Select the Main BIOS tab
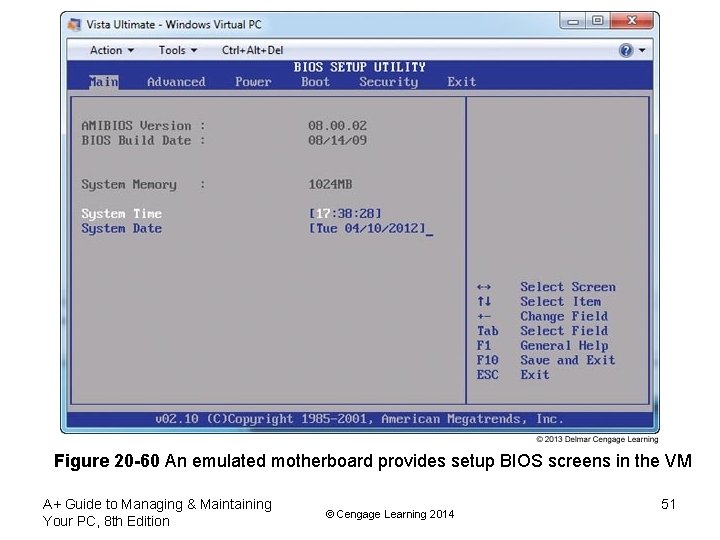 point(104,82)
